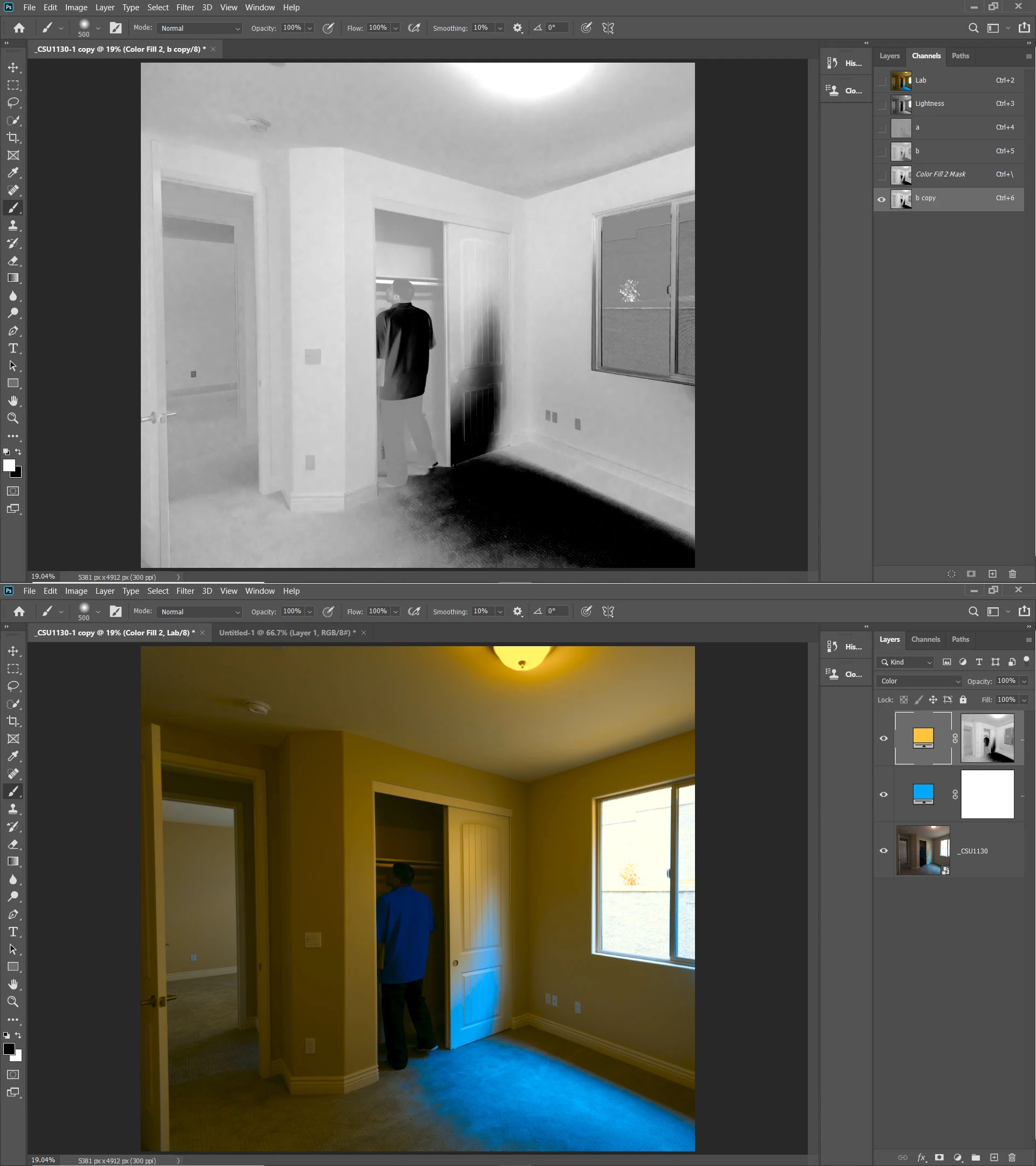The height and width of the screenshot is (1166, 1036).
Task: Open the Paths tab beside Layers in lower window
Action: pyautogui.click(x=960, y=640)
